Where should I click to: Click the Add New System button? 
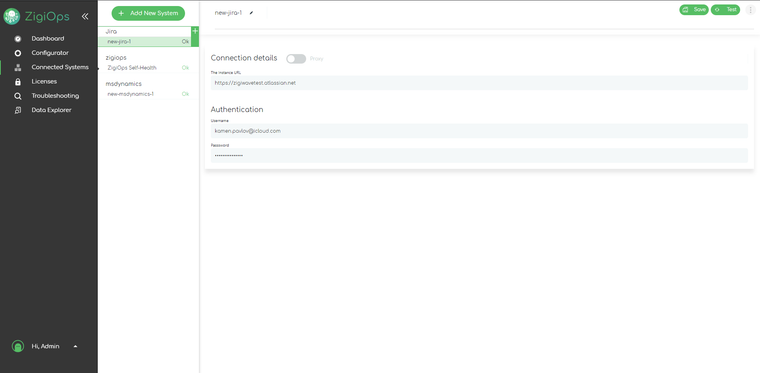pyautogui.click(x=148, y=14)
